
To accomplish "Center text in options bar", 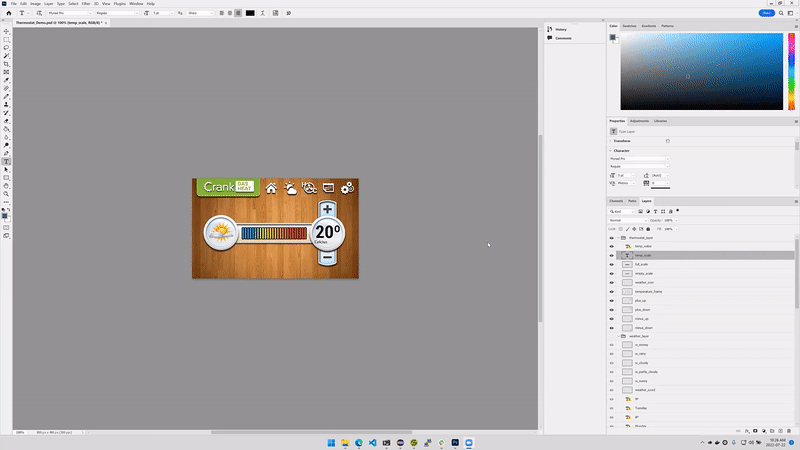I will (x=230, y=13).
